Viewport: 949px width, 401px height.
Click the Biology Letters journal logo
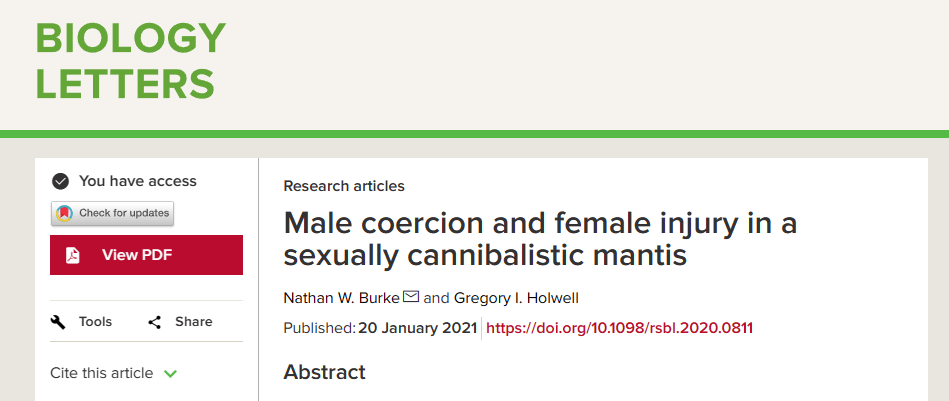[130, 61]
